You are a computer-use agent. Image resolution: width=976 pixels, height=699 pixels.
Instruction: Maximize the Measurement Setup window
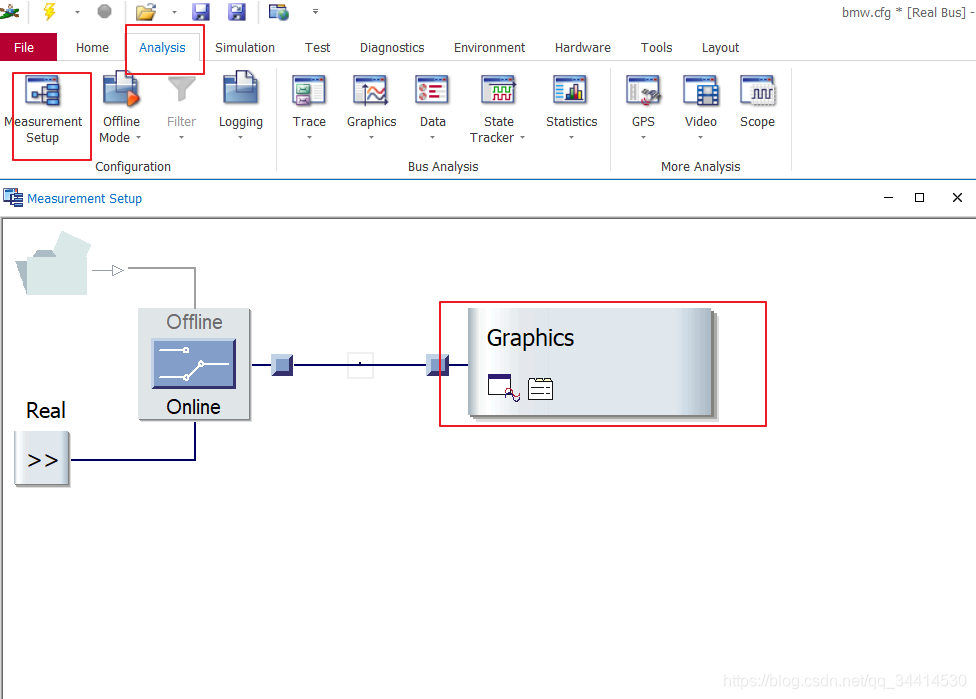pos(919,198)
